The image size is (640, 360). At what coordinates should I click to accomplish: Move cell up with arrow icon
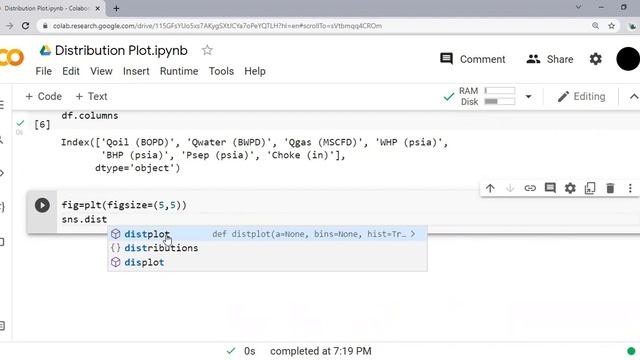490,188
